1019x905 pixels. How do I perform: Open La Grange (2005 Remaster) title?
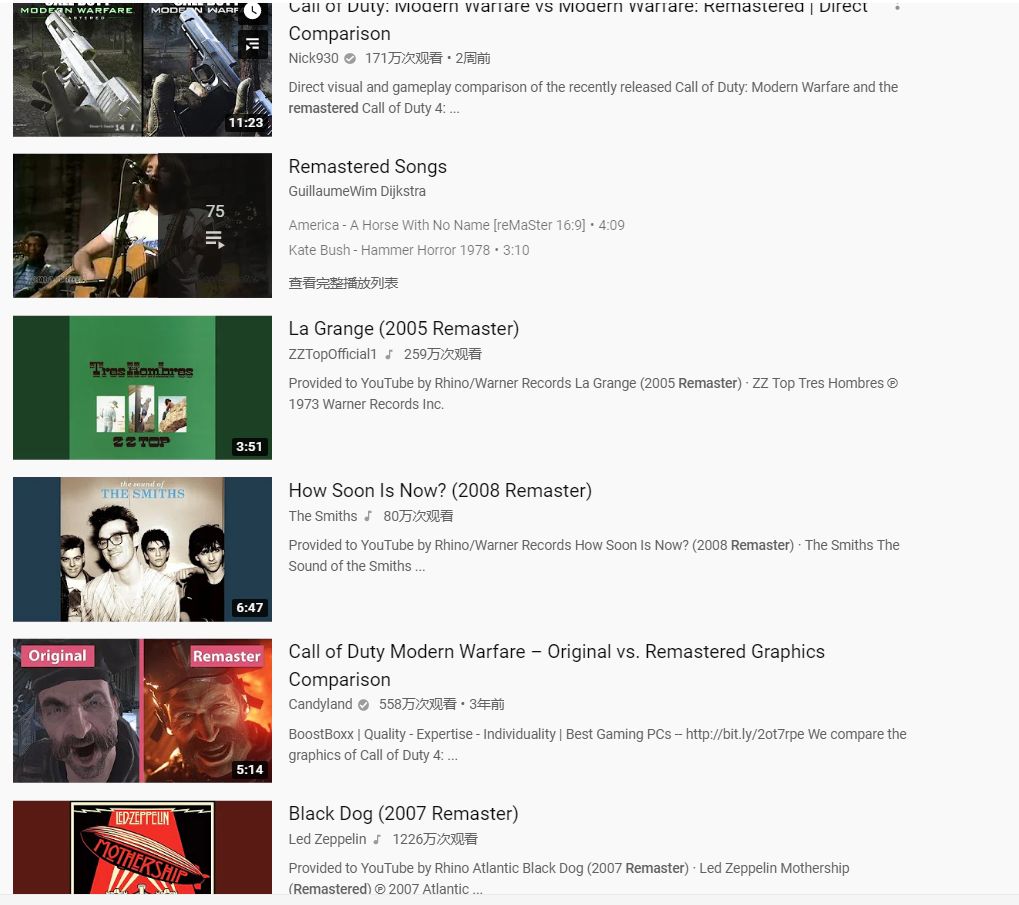coord(404,329)
